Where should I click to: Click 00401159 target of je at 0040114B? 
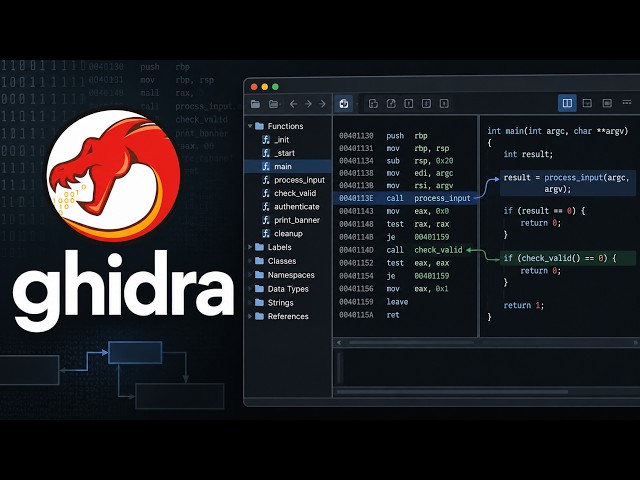tap(432, 237)
